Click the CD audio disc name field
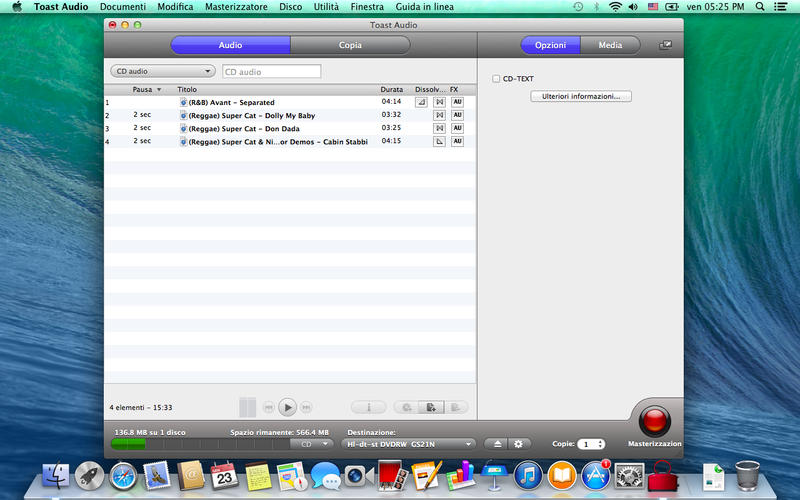 [x=271, y=71]
